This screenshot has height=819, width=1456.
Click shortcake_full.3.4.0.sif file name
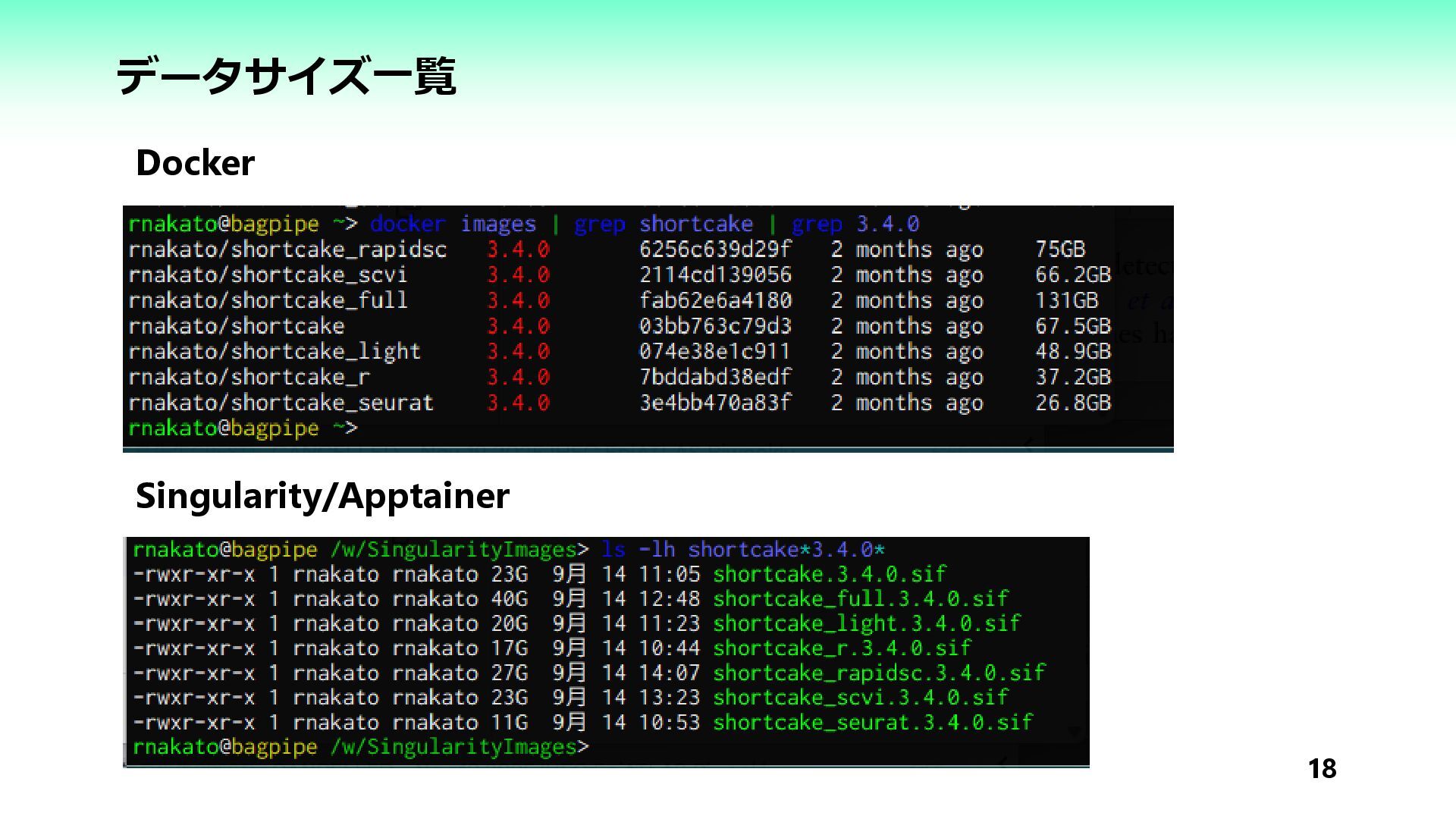(861, 599)
